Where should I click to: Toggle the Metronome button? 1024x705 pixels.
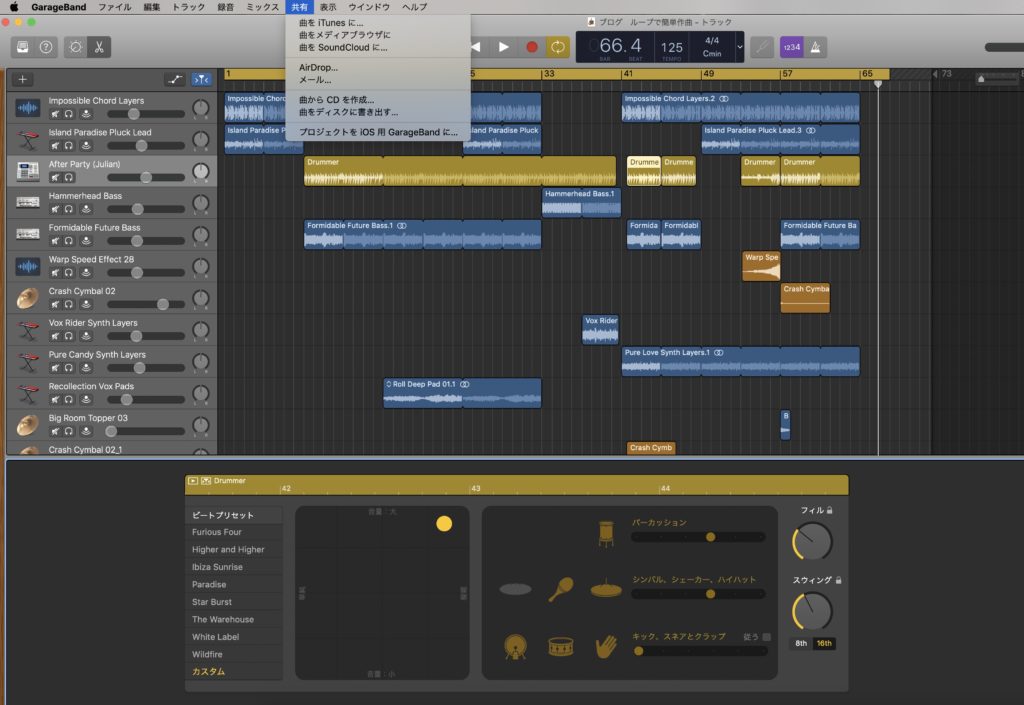(x=816, y=47)
